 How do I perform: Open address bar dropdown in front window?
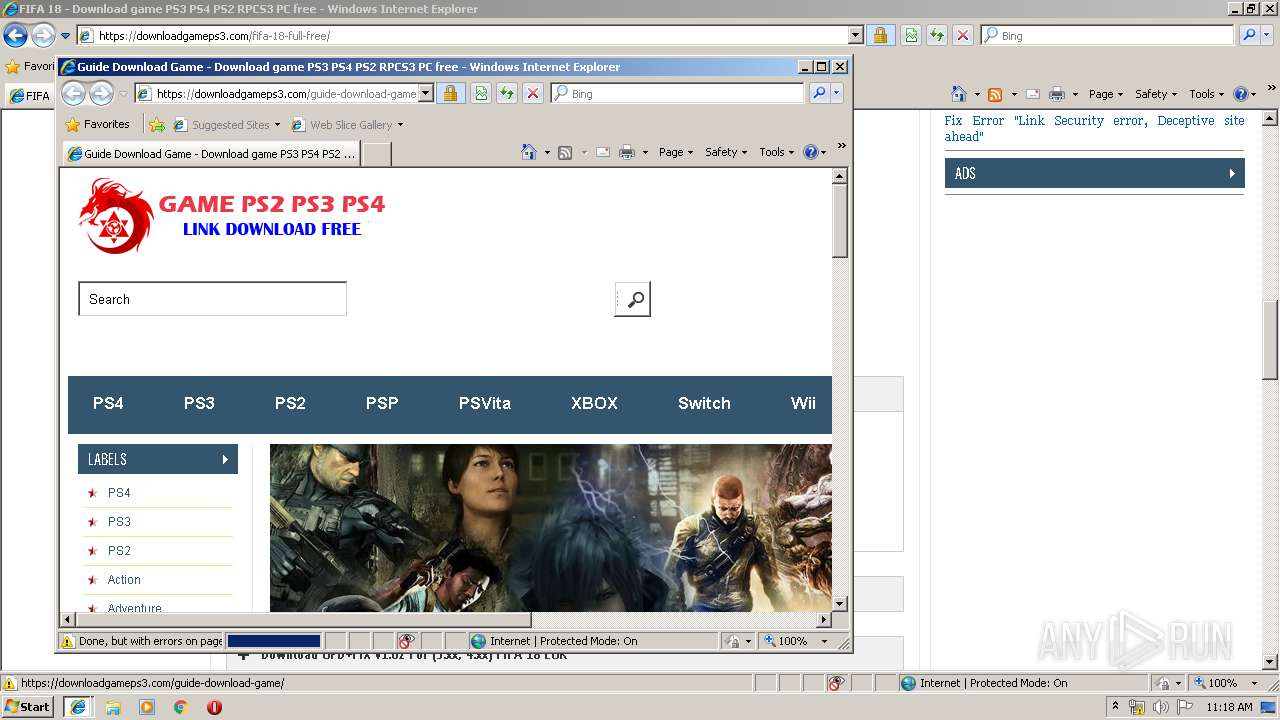[x=425, y=93]
